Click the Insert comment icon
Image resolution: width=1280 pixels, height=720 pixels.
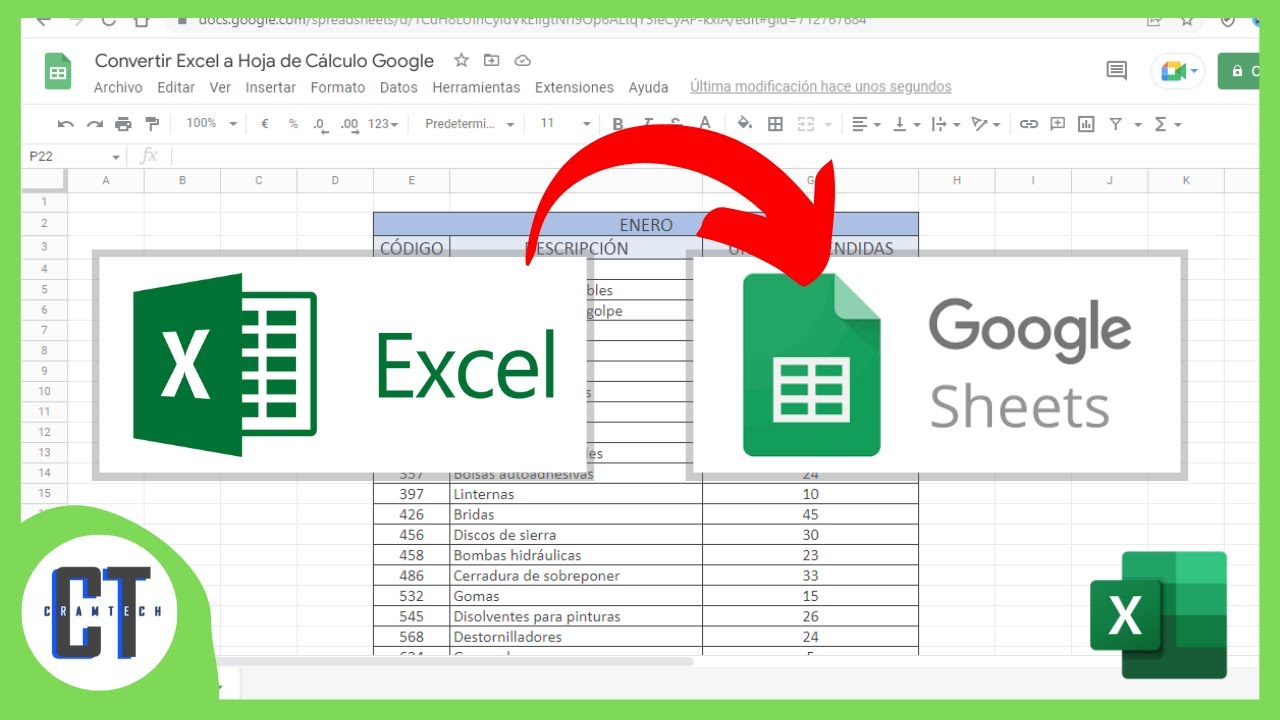coord(1057,124)
